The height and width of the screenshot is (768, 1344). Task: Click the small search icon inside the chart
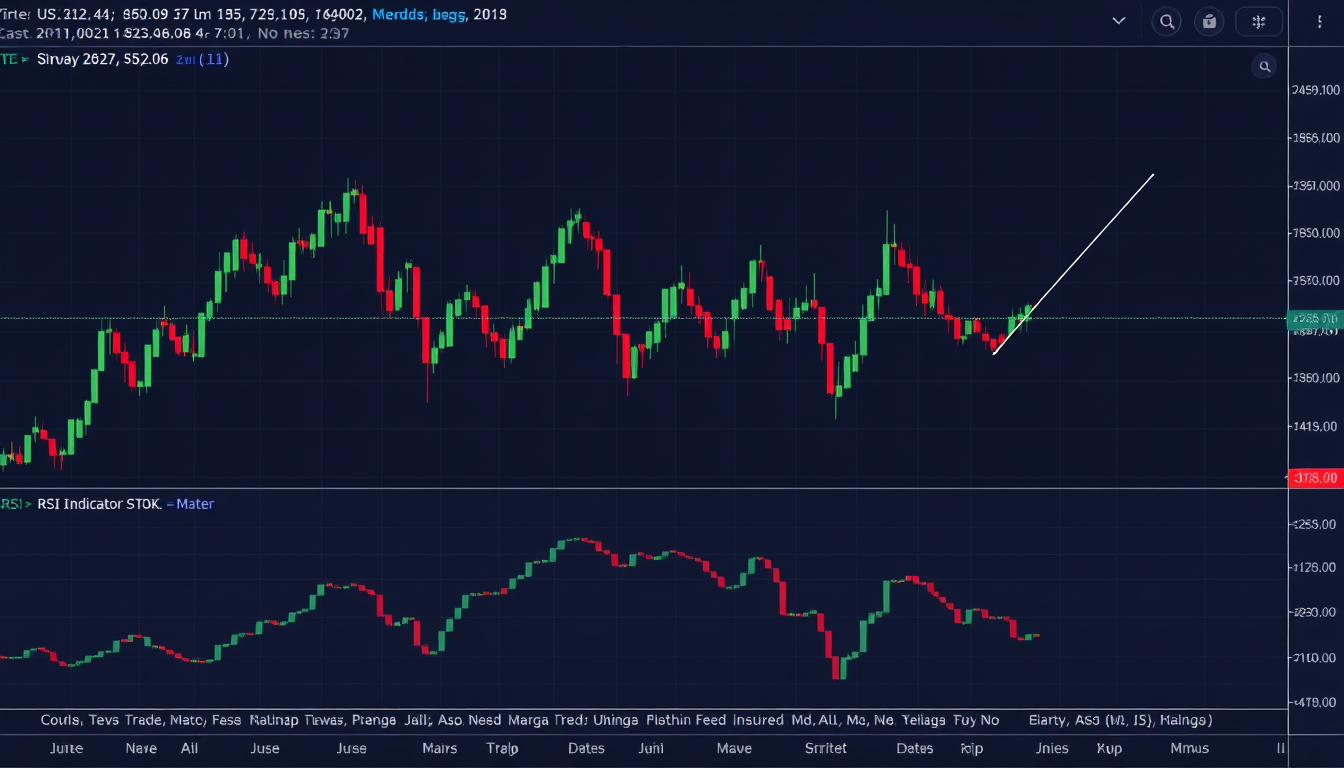[1265, 67]
